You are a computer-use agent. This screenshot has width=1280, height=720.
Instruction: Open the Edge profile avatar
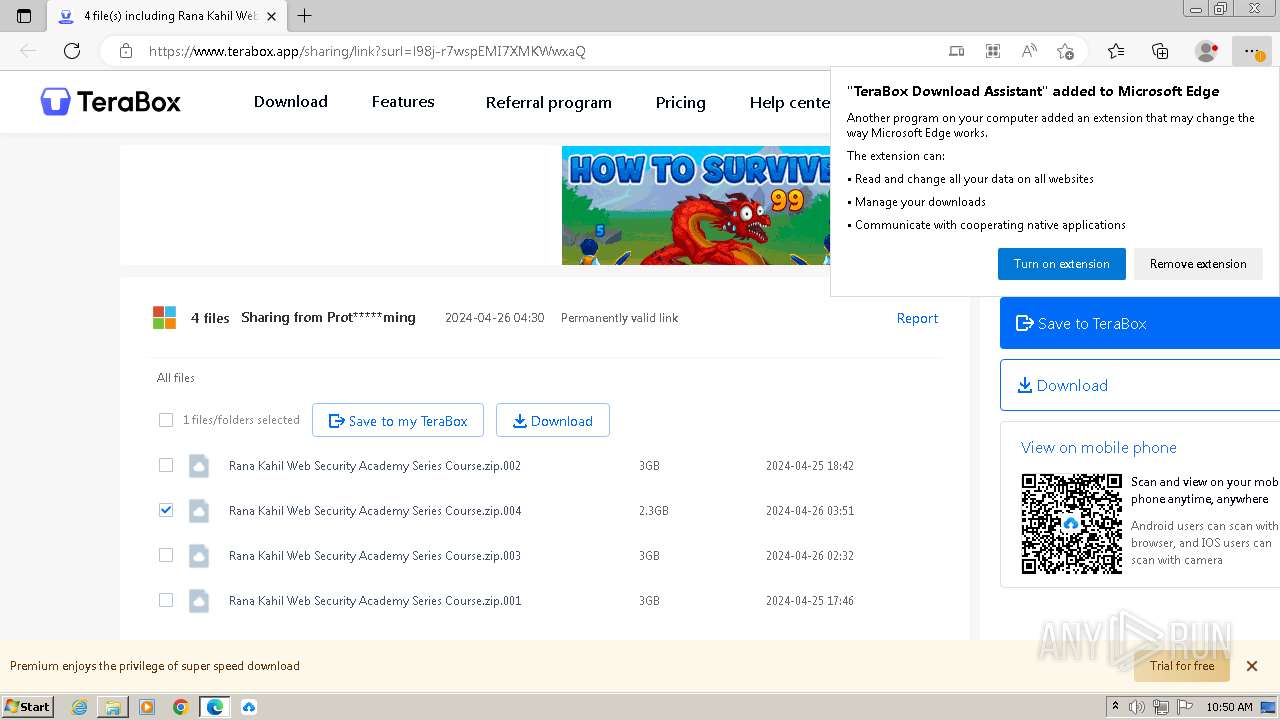[x=1206, y=51]
